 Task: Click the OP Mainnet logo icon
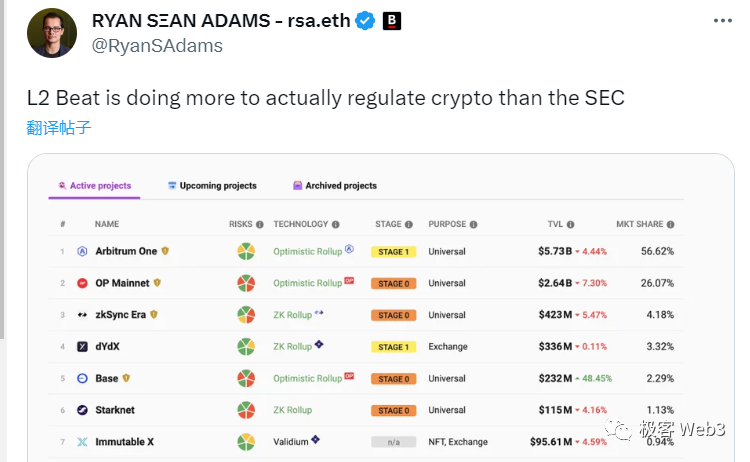(x=83, y=284)
